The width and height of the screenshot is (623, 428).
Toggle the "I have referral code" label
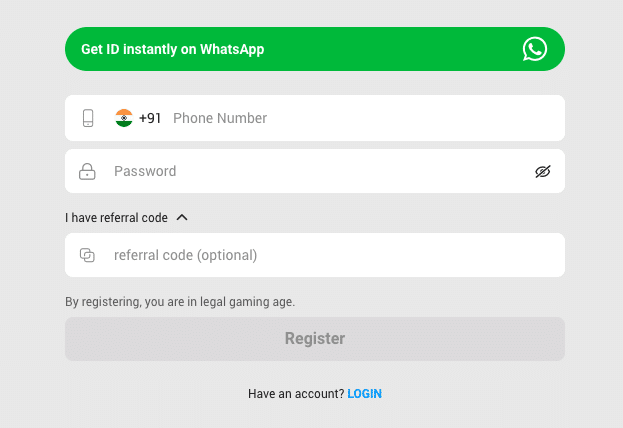point(118,217)
